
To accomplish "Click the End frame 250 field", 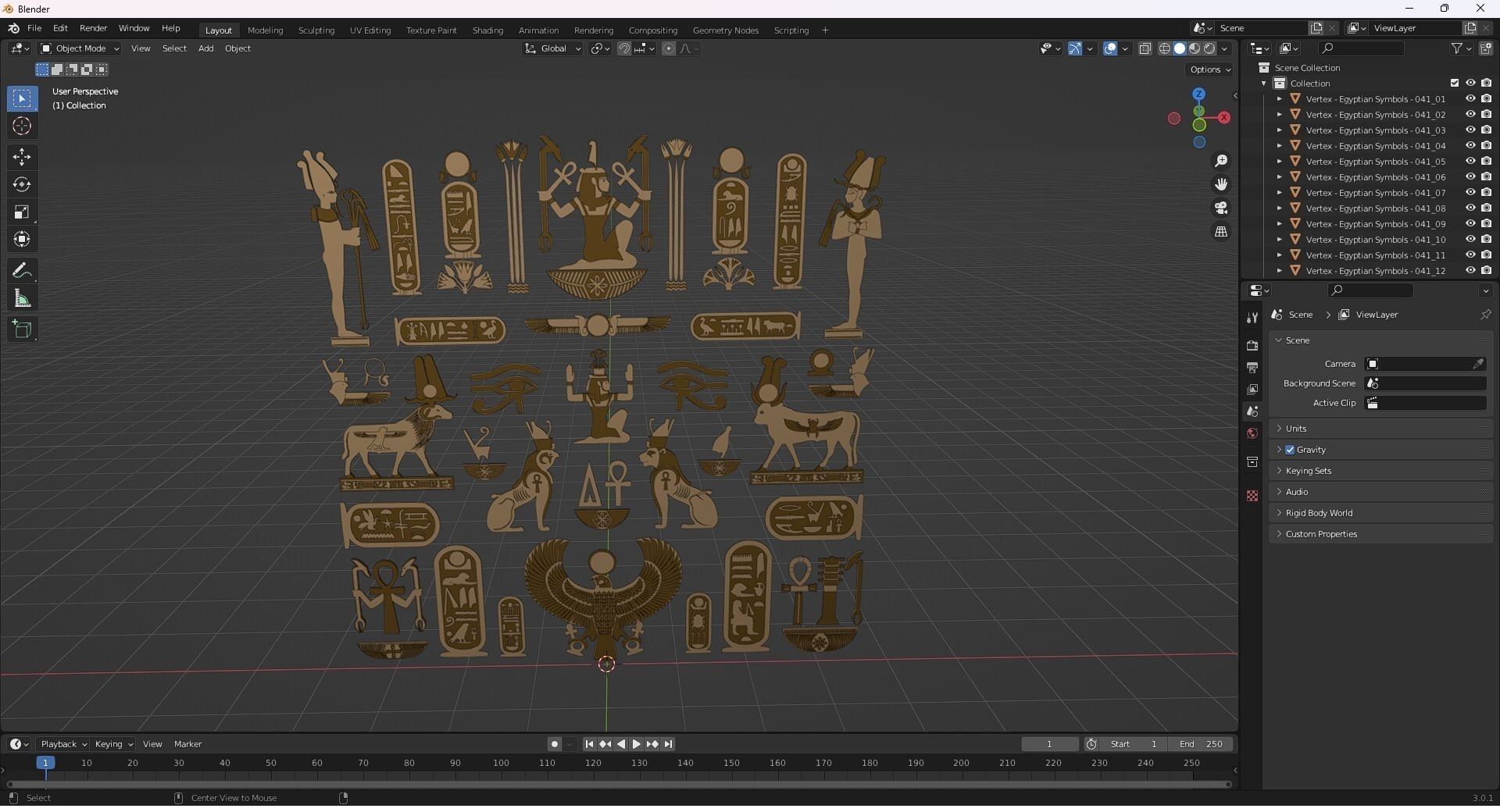I will [1202, 744].
